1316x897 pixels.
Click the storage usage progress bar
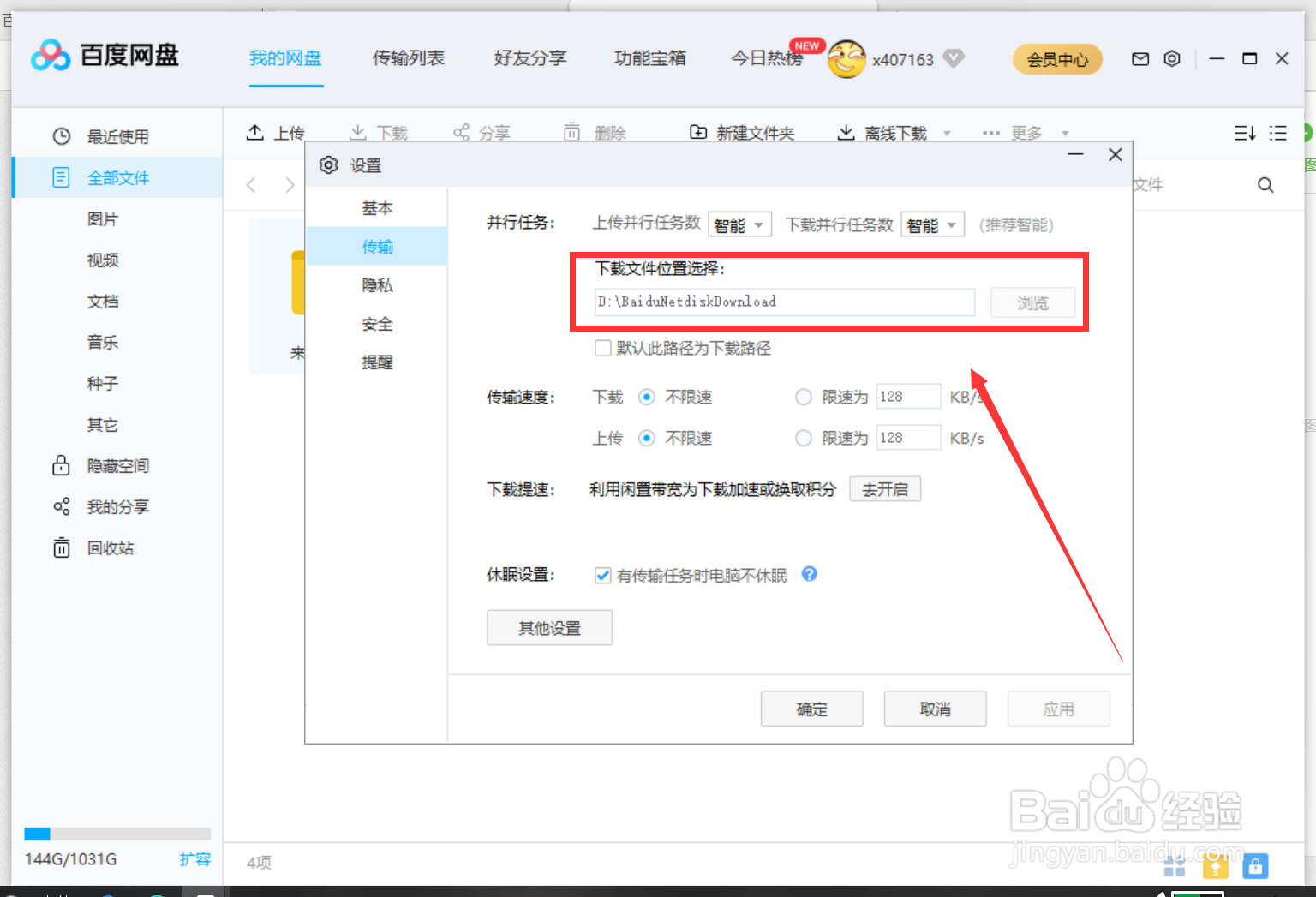point(117,834)
